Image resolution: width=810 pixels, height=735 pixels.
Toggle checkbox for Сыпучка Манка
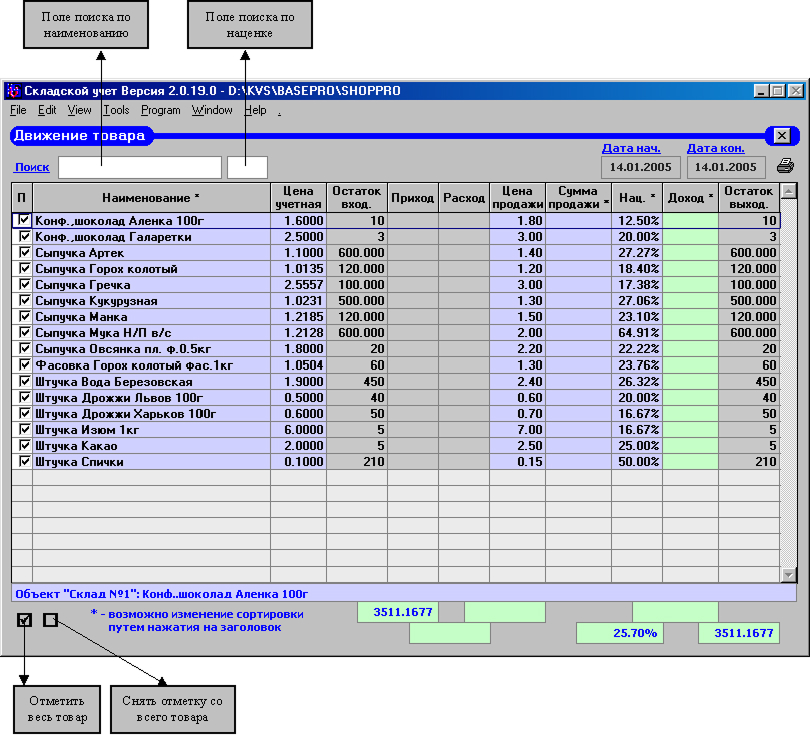point(24,316)
